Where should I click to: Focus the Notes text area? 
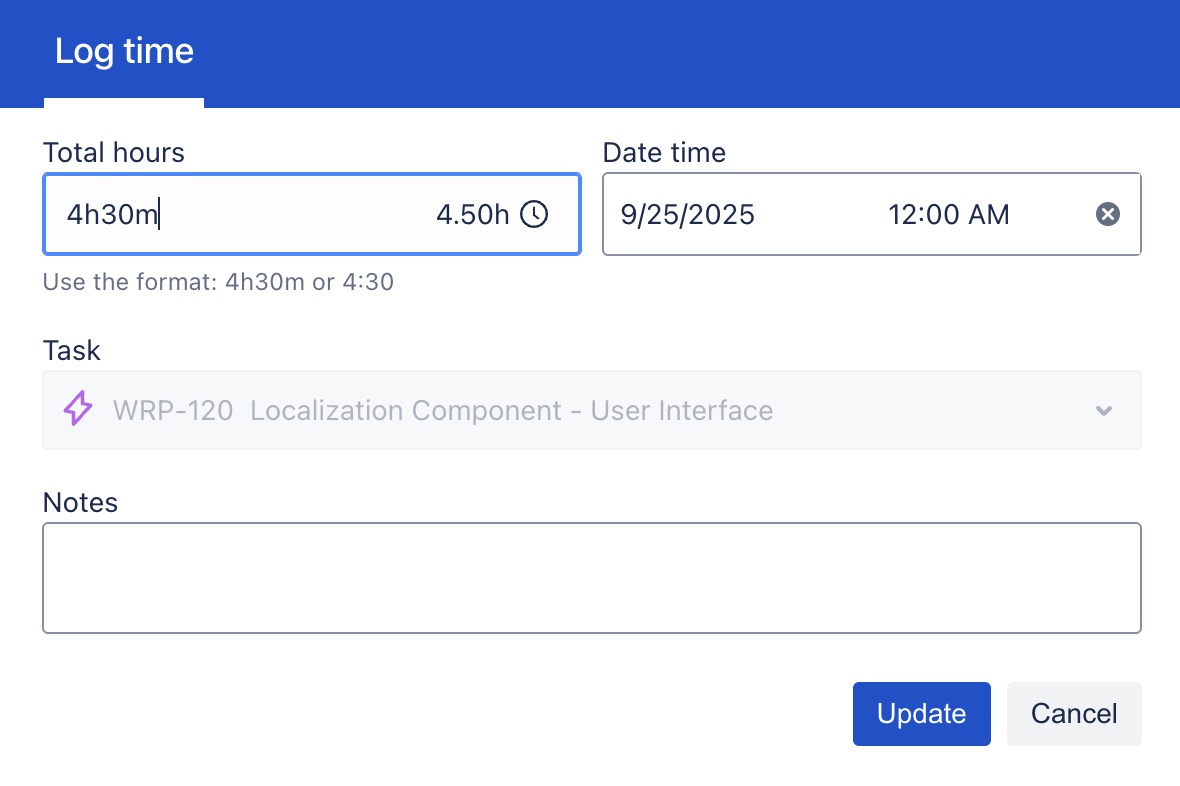point(591,578)
